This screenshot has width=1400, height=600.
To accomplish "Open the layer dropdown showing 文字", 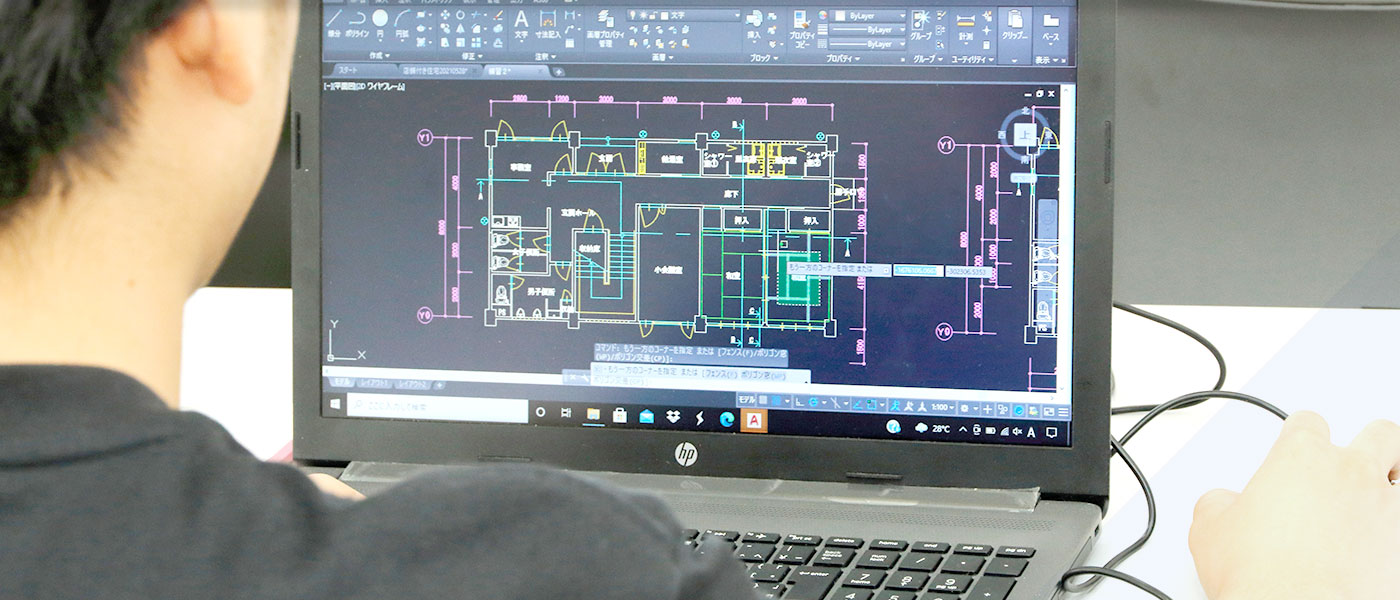I will pyautogui.click(x=684, y=16).
